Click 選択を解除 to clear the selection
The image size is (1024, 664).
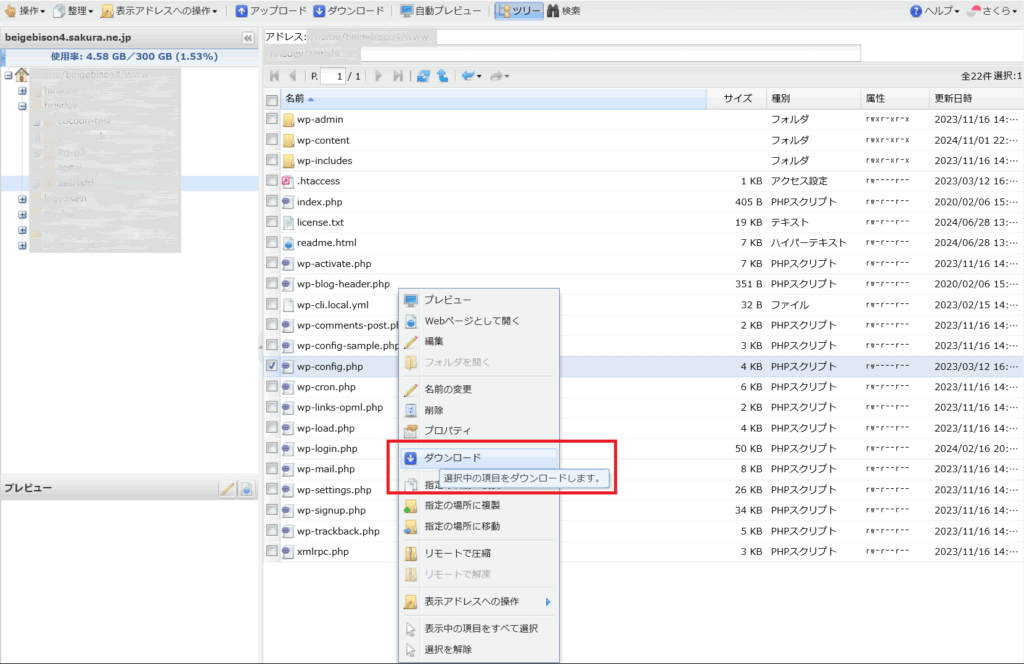click(449, 649)
